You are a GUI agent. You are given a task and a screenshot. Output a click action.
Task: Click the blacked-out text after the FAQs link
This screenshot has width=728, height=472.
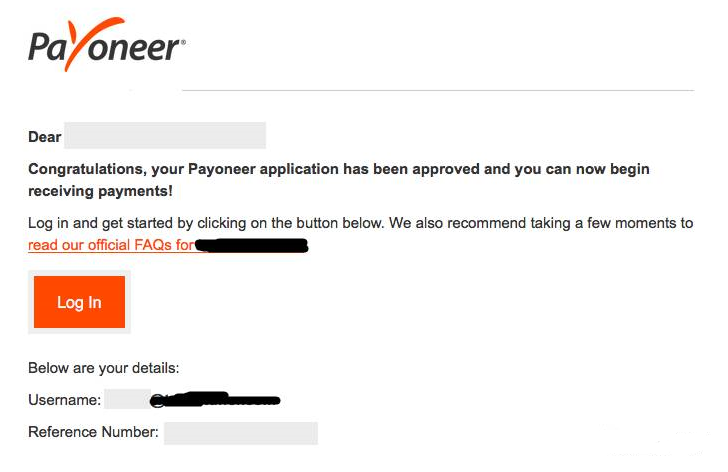(x=252, y=246)
